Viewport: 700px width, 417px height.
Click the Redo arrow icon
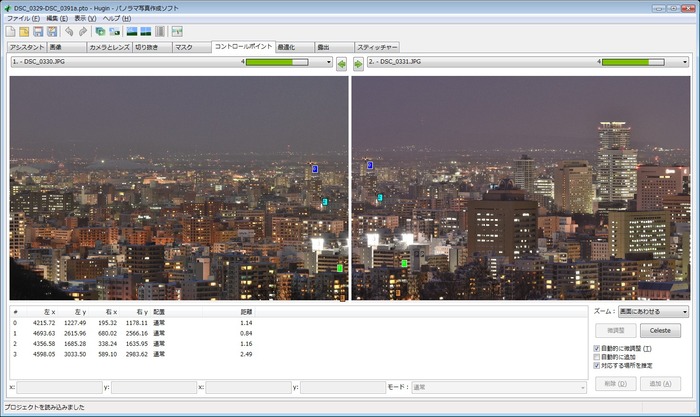pyautogui.click(x=83, y=31)
